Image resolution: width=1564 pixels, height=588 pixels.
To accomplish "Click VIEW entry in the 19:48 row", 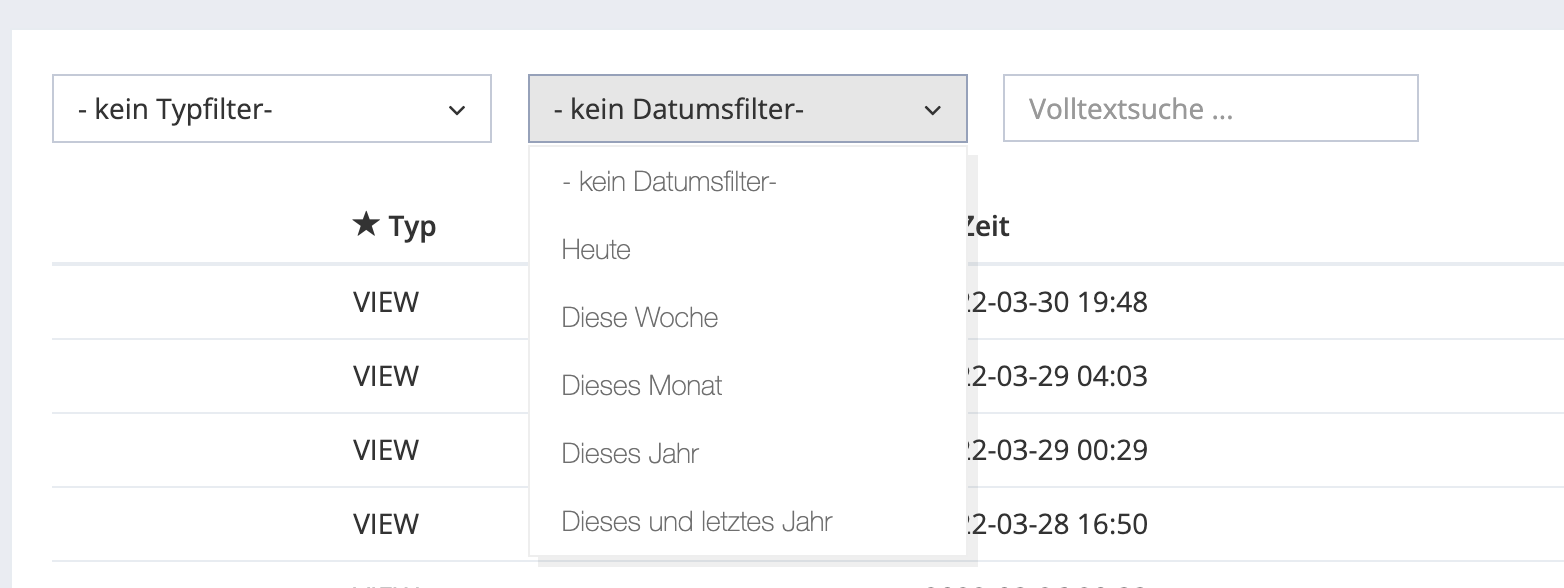I will tap(386, 302).
